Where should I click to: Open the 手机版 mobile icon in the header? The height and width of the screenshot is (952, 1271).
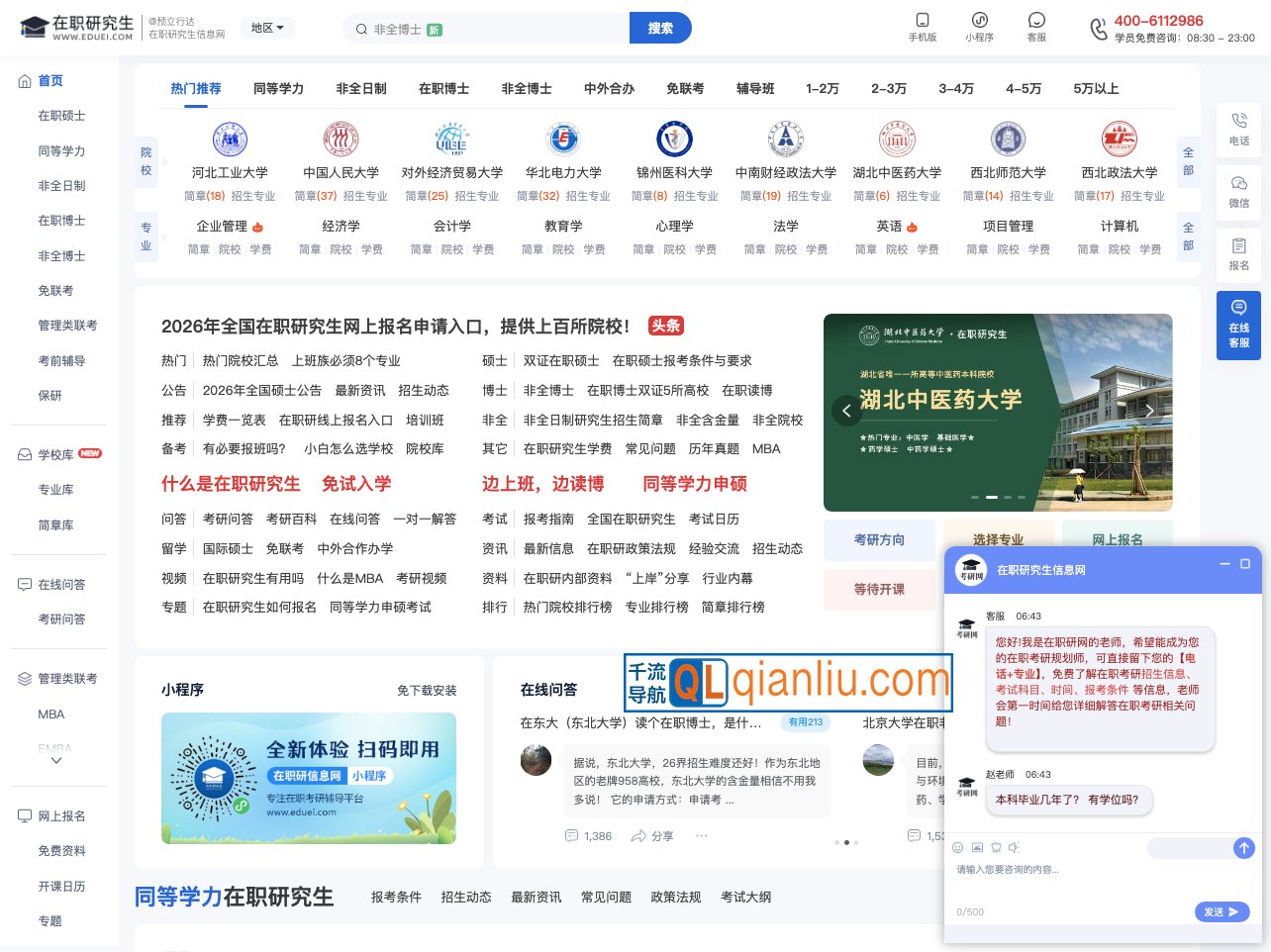923,28
